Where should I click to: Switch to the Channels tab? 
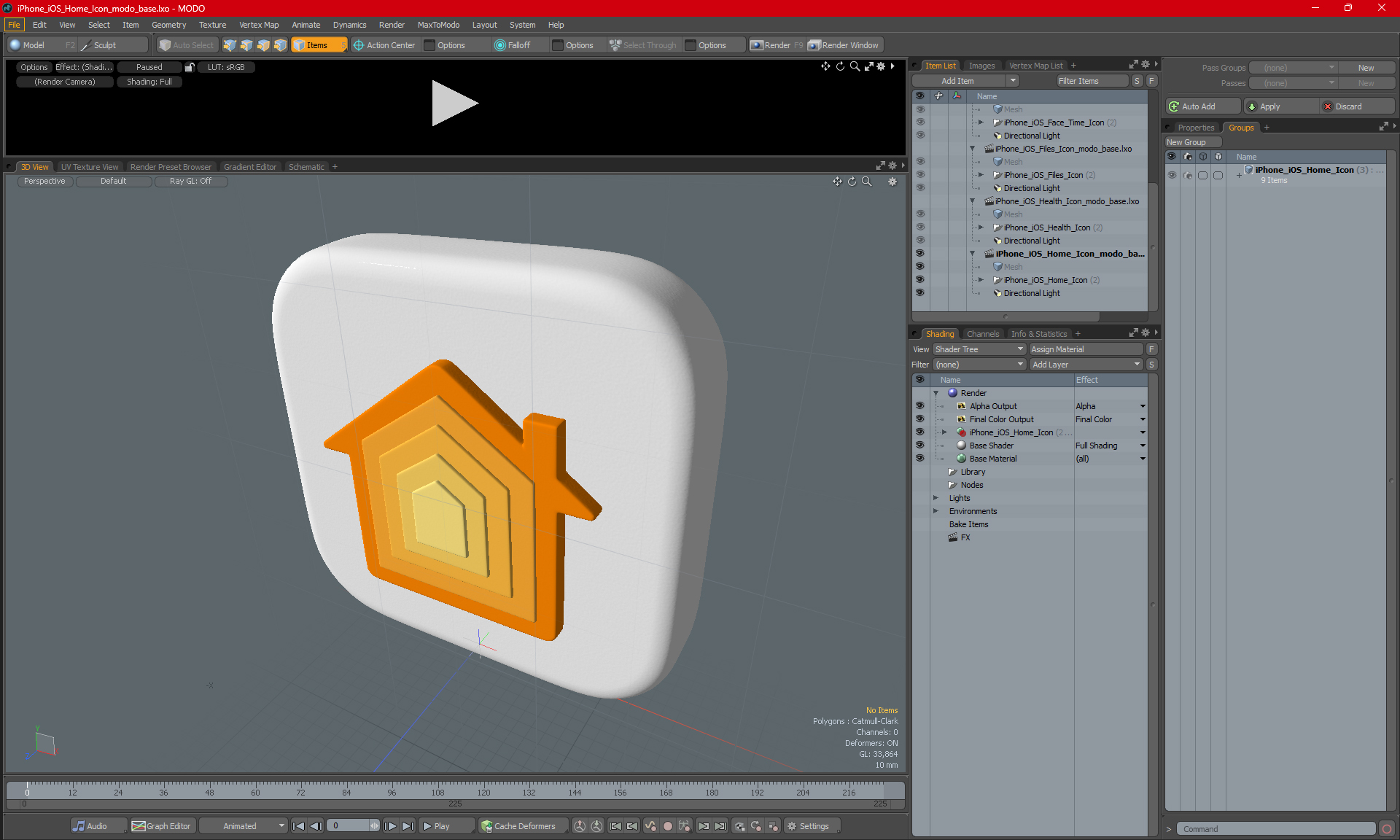[983, 334]
